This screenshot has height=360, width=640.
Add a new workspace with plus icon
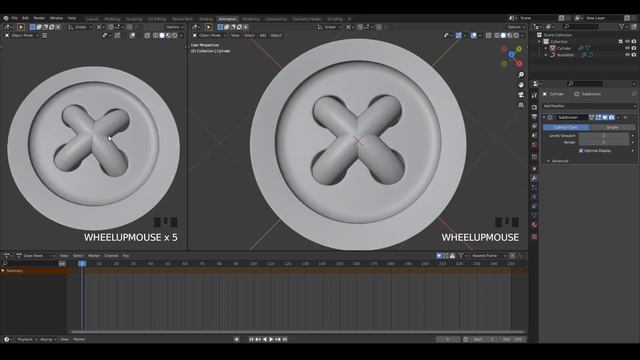(349, 19)
